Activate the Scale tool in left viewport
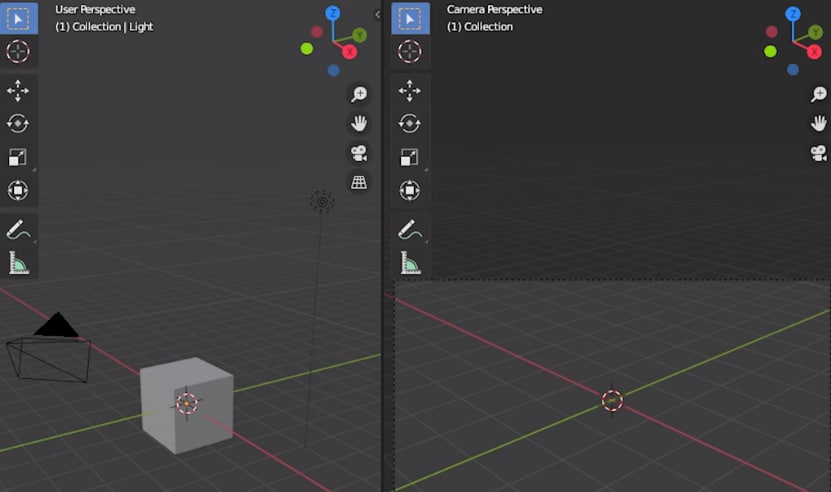The height and width of the screenshot is (492, 831). (x=19, y=157)
